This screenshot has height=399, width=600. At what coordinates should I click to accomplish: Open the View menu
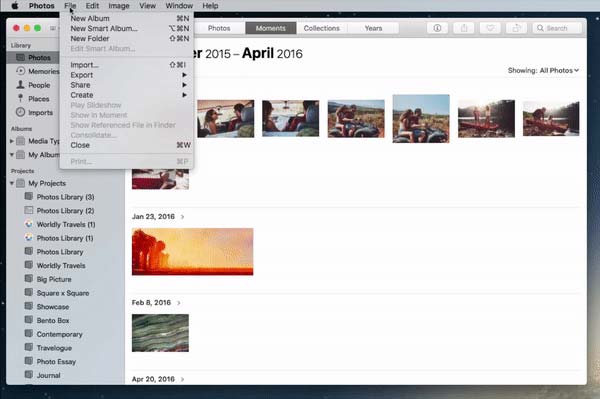click(x=147, y=6)
